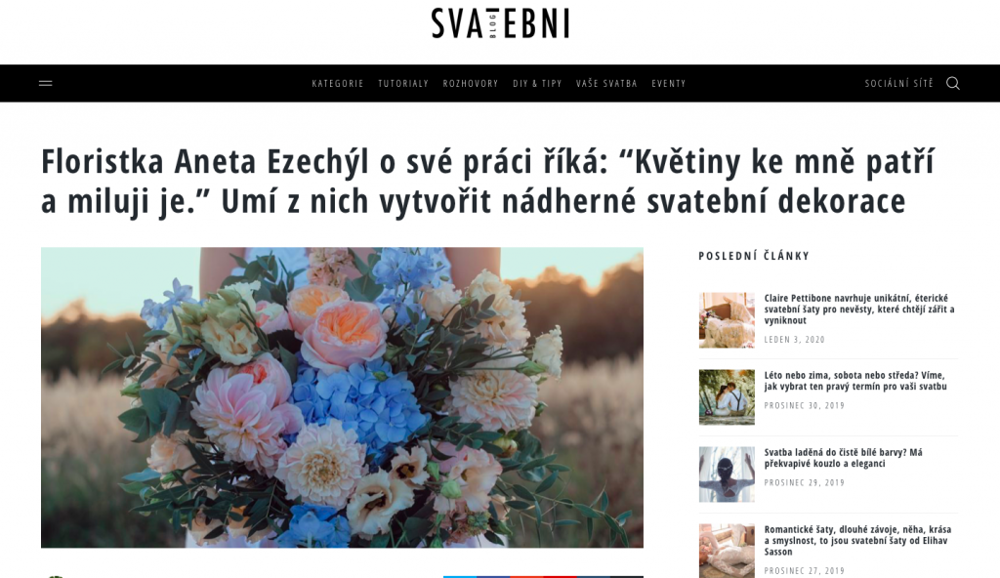The image size is (1000, 578).
Task: Read Claire Pettibone wedding dresses article
Action: coord(859,309)
